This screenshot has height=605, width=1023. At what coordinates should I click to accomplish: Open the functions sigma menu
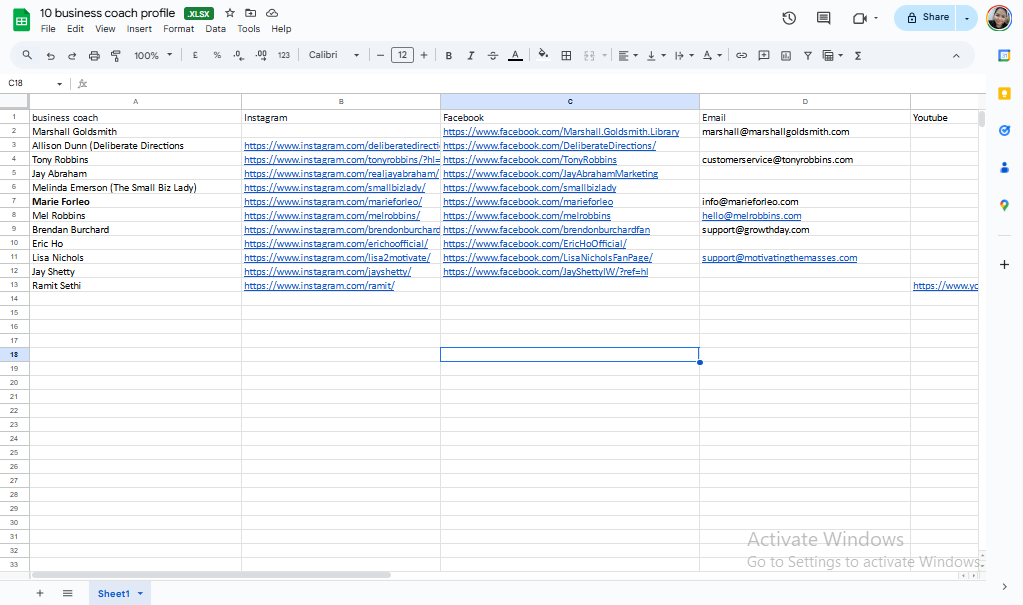(x=858, y=56)
